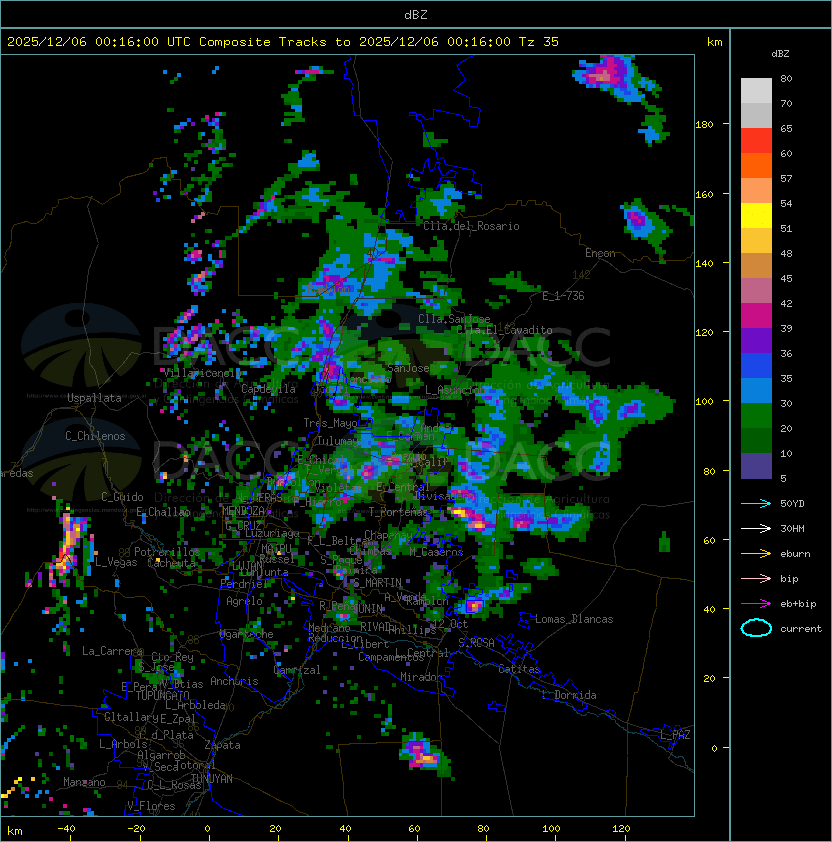Click the 140 mark on the vertical axis
This screenshot has width=832, height=842.
[704, 263]
